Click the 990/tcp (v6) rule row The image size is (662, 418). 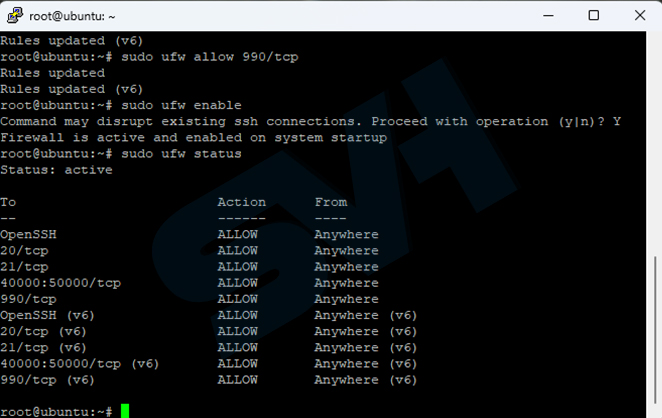(209, 380)
